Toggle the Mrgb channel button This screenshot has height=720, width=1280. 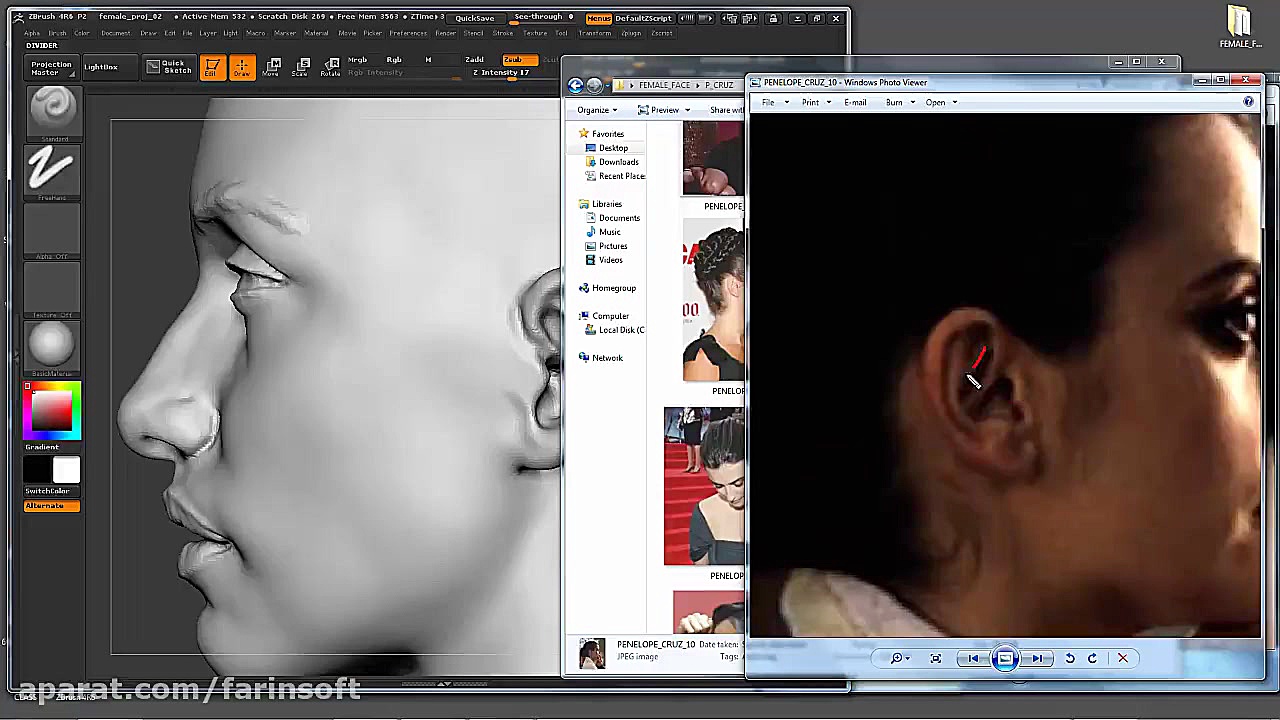(357, 60)
